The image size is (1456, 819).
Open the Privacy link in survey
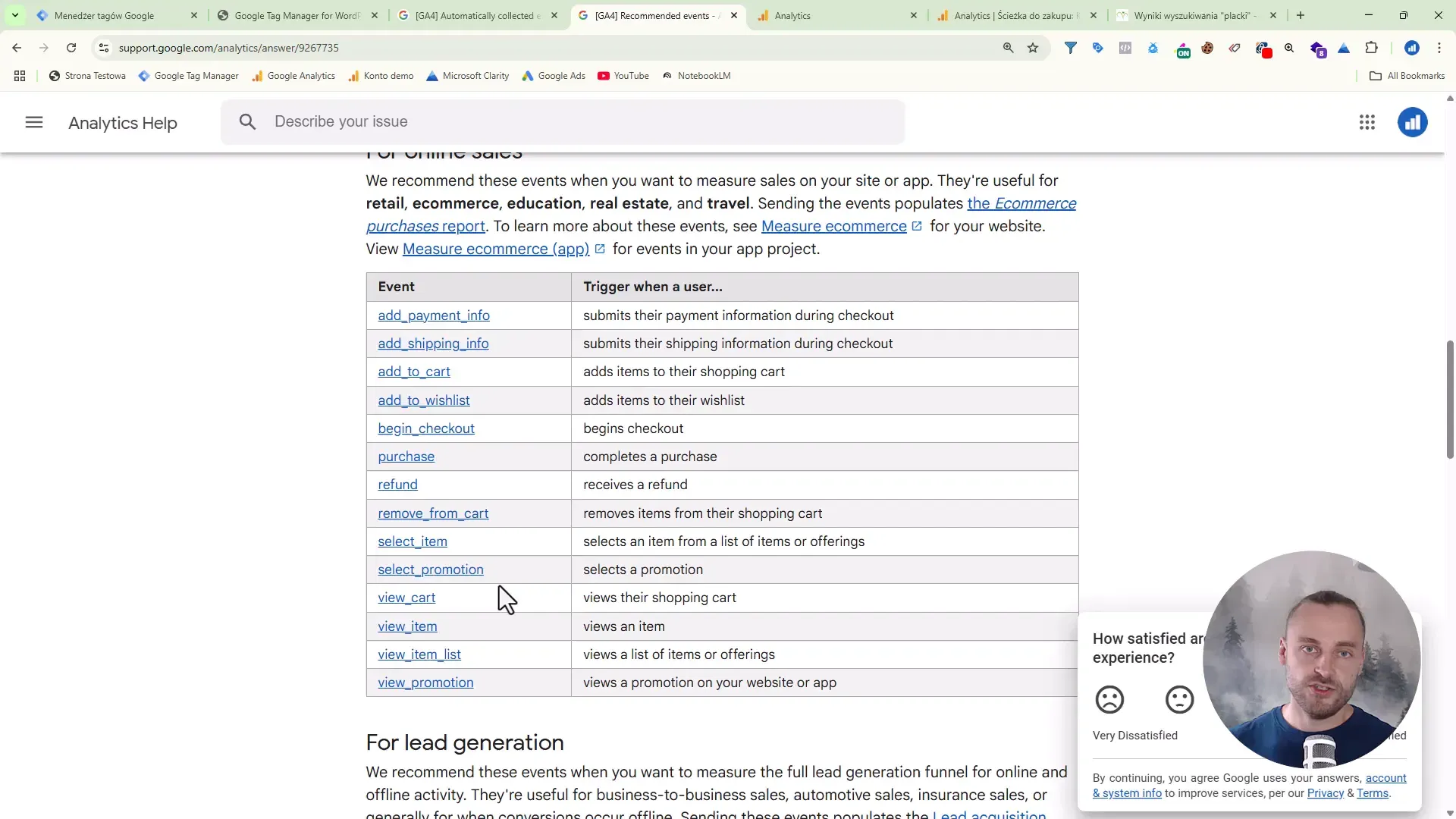pos(1325,793)
